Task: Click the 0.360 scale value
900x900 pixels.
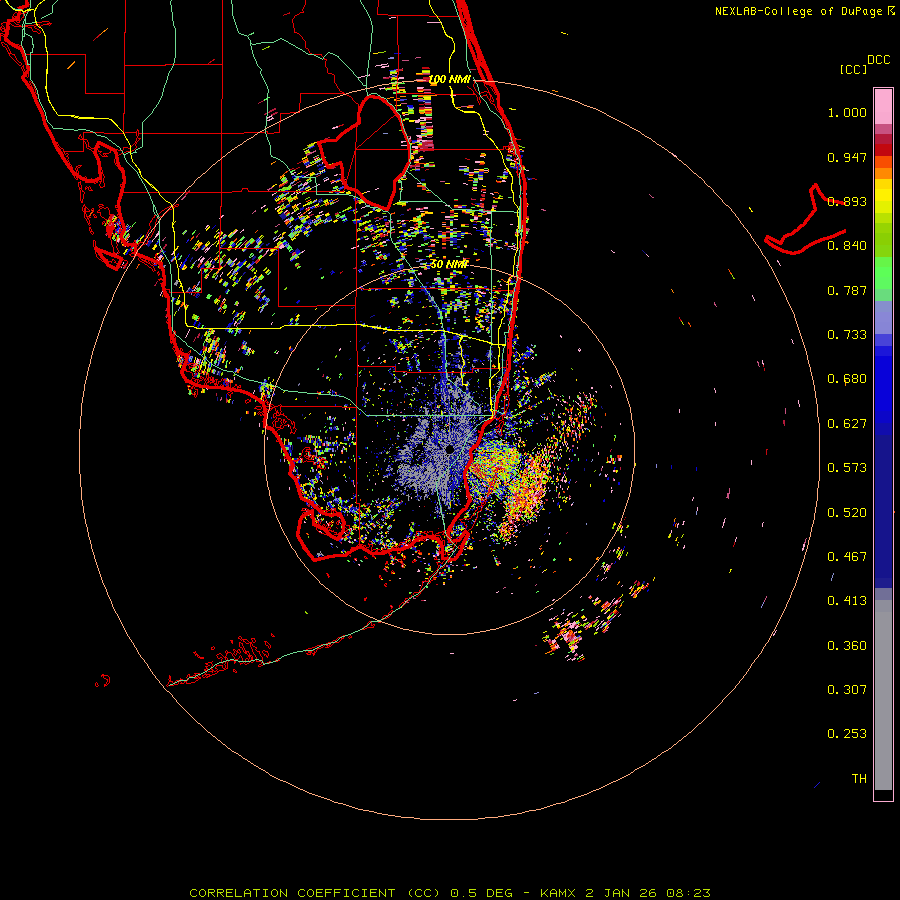Action: (847, 646)
